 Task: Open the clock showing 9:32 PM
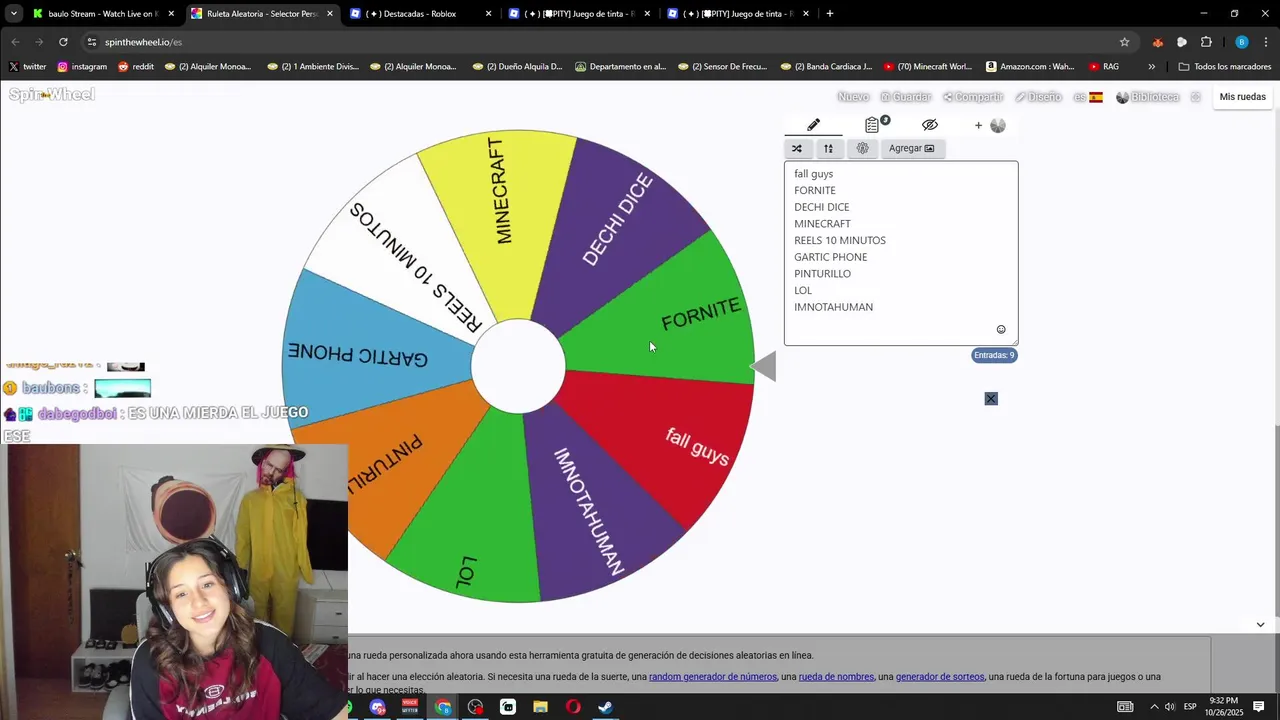click(1224, 707)
